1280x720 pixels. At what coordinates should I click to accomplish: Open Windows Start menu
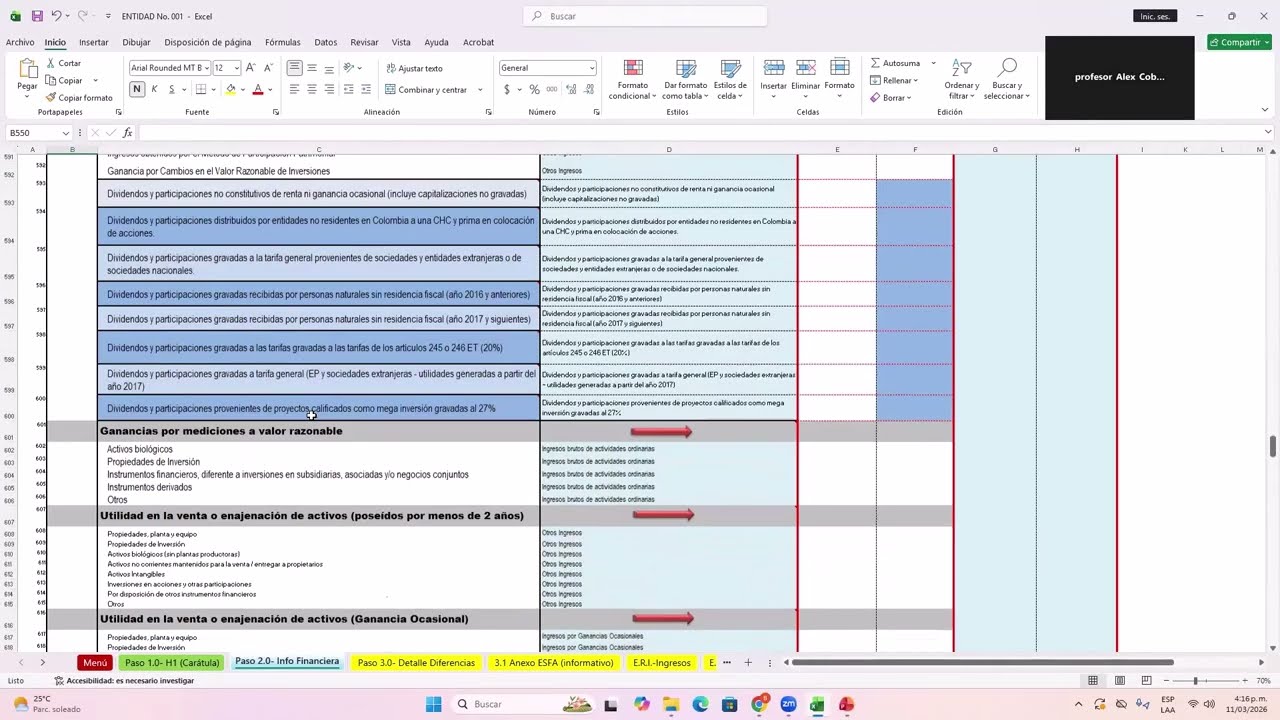(x=433, y=704)
